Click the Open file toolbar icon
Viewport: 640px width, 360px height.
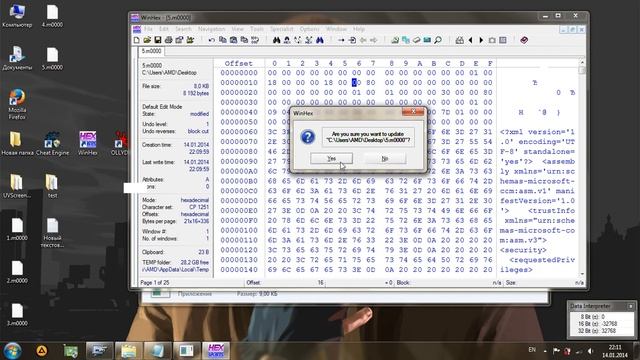pos(147,40)
